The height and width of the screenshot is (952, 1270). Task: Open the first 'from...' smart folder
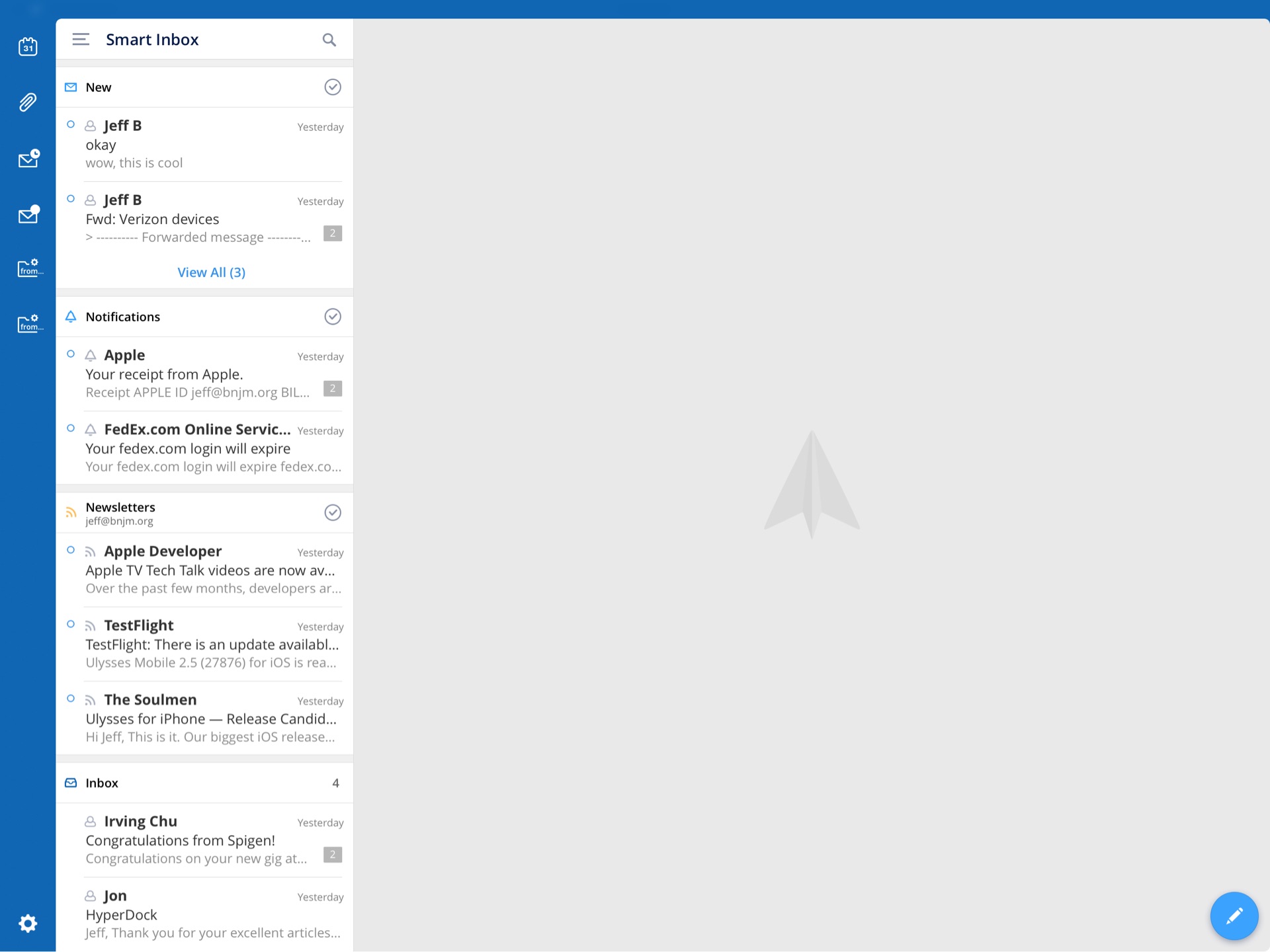(28, 268)
